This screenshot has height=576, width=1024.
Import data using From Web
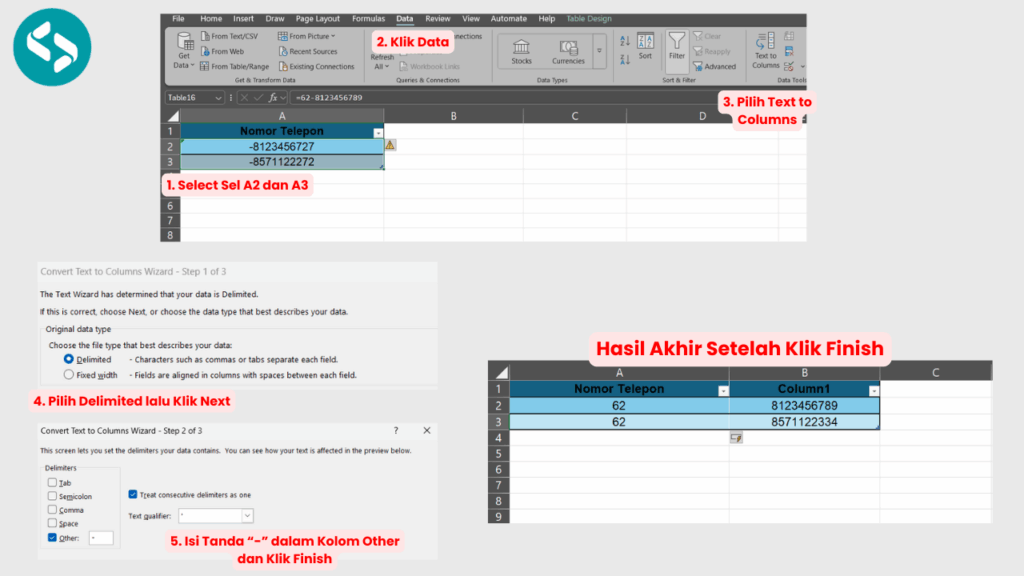(x=222, y=51)
